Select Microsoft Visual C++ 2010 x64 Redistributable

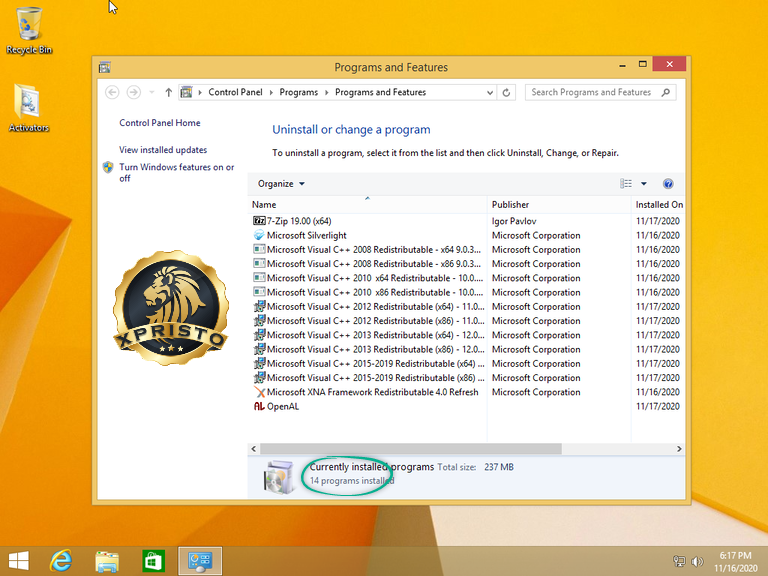coord(466,278)
